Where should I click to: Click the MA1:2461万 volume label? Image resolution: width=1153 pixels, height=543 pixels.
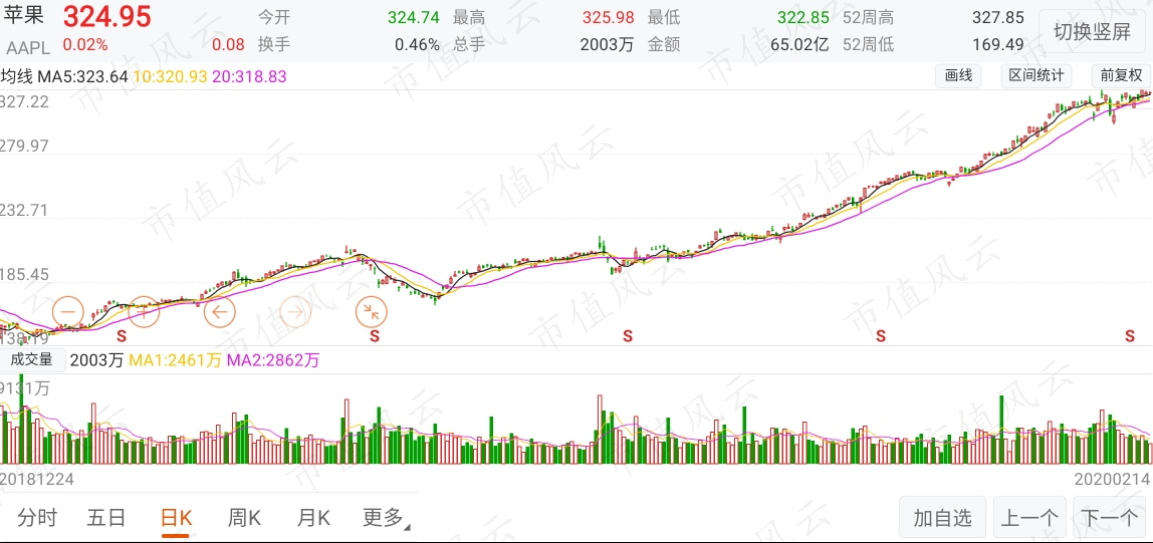click(x=175, y=361)
